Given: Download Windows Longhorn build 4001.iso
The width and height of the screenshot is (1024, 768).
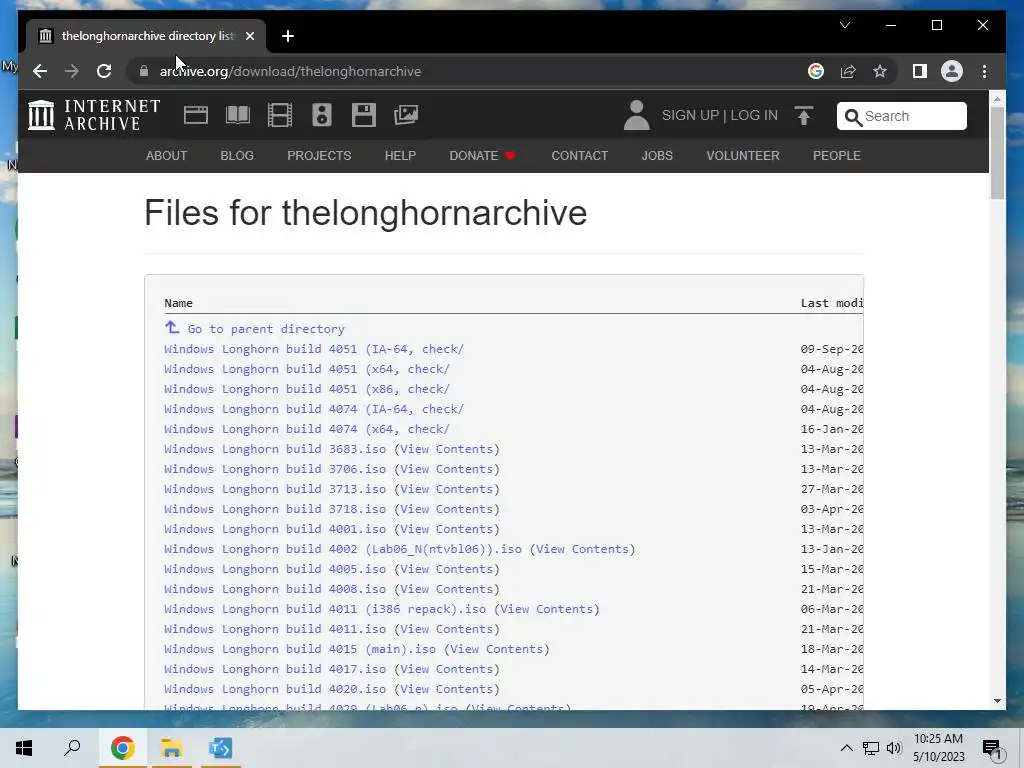Looking at the screenshot, I should point(275,529).
